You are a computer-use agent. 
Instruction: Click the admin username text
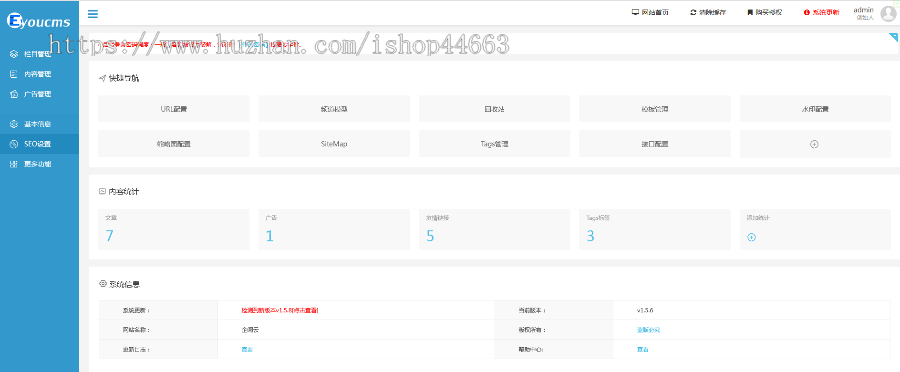tap(863, 10)
